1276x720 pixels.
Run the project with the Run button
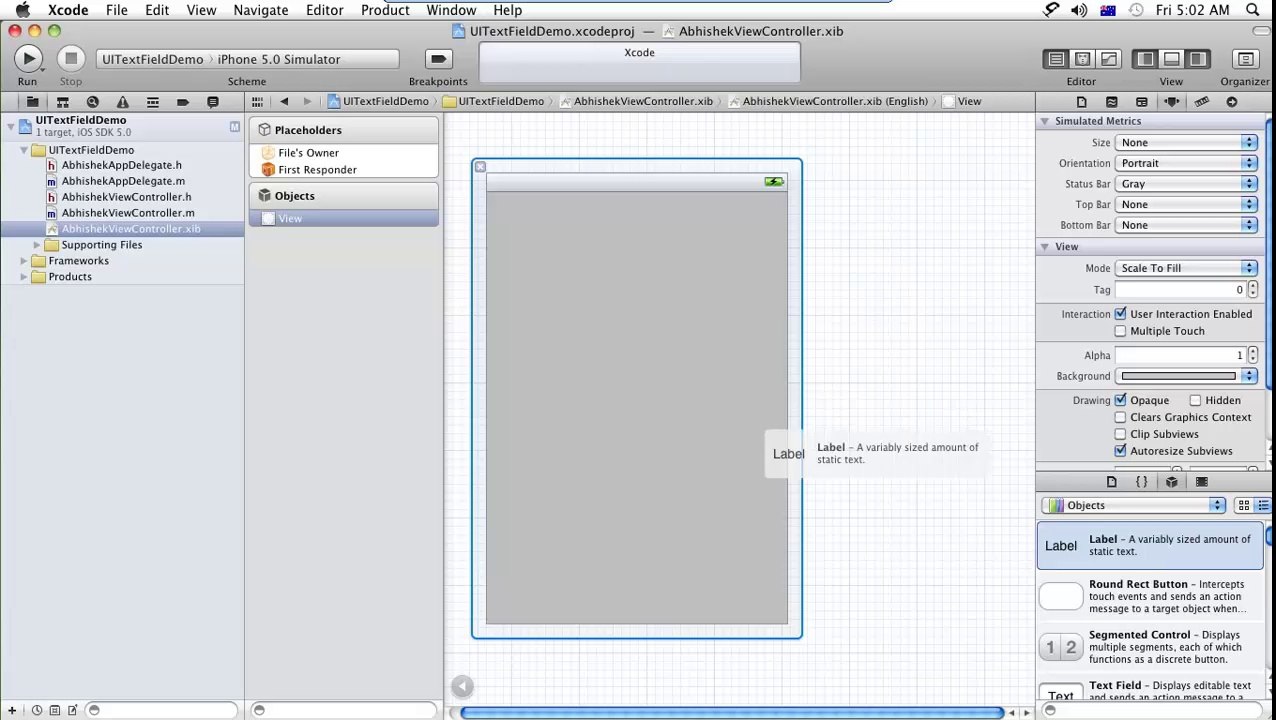pos(28,59)
